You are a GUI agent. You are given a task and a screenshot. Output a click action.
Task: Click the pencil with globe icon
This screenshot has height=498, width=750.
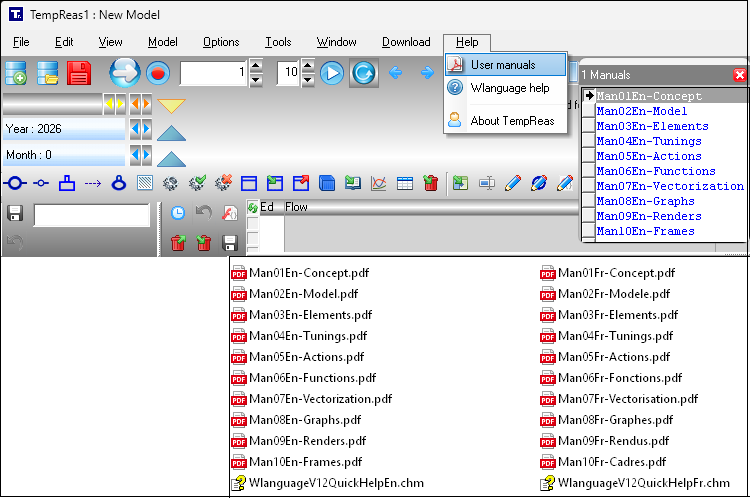pos(539,183)
